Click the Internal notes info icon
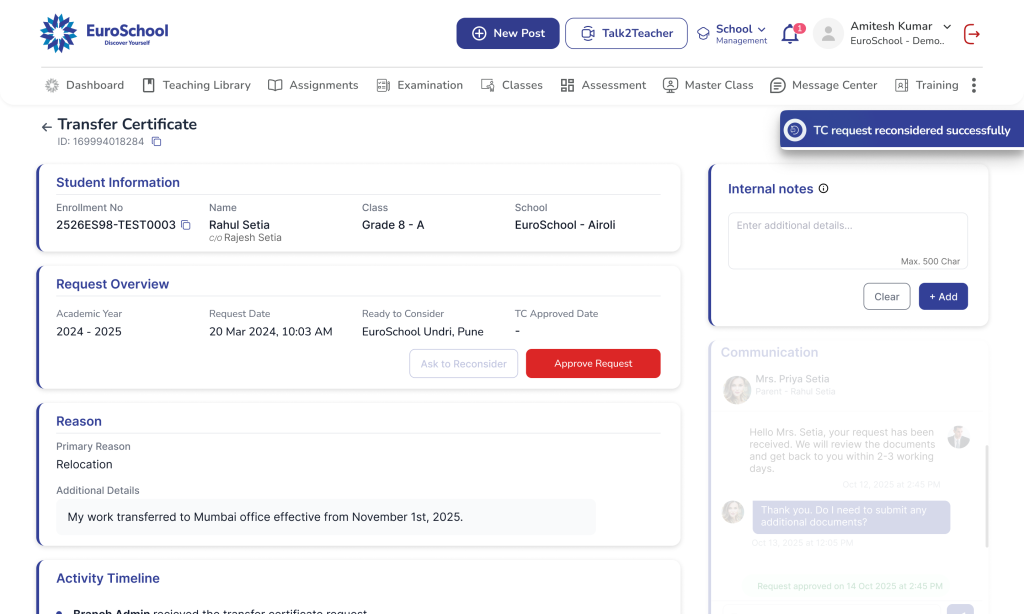 [x=824, y=189]
